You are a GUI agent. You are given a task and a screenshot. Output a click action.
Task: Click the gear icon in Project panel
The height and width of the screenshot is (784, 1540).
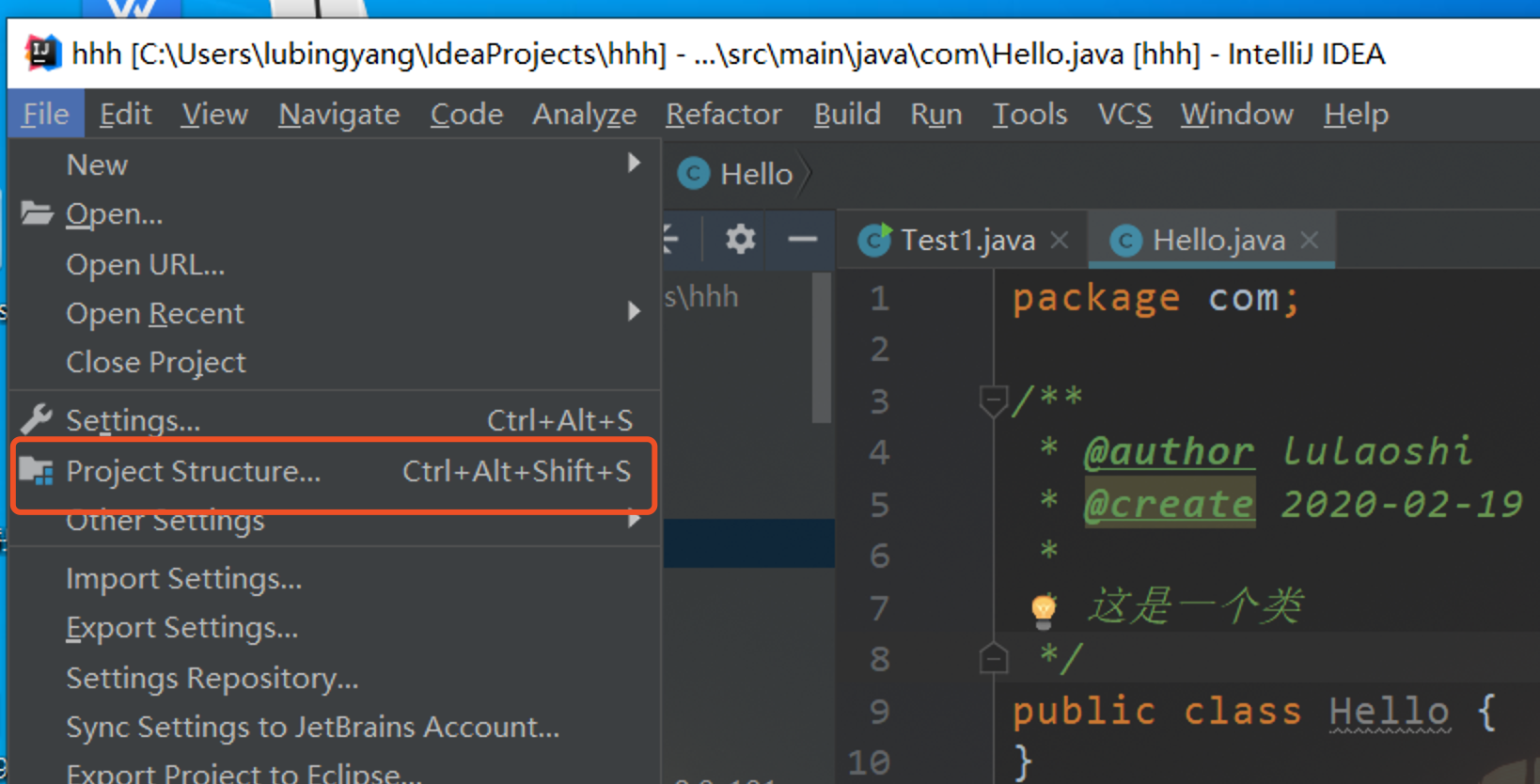[x=741, y=240]
